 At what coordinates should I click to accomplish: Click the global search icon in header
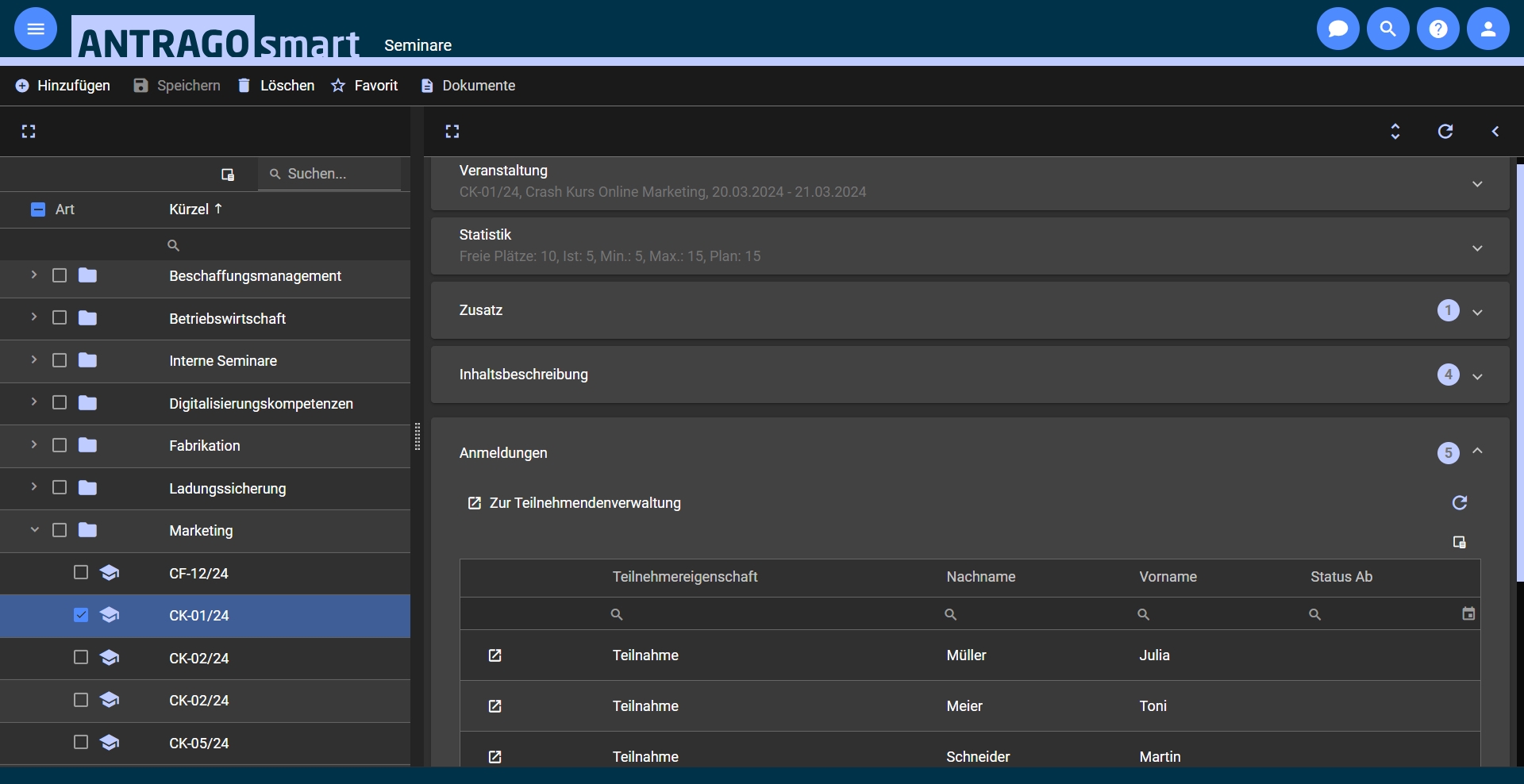pyautogui.click(x=1387, y=29)
